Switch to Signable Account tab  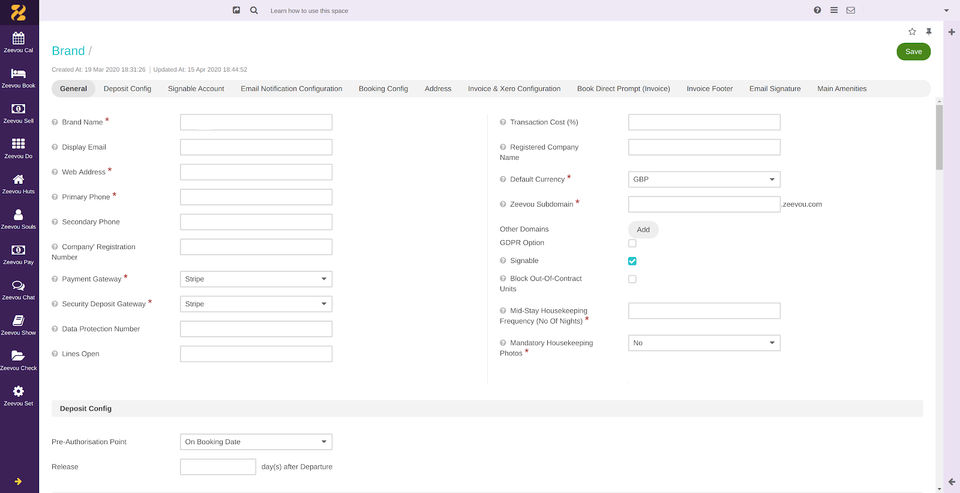196,89
